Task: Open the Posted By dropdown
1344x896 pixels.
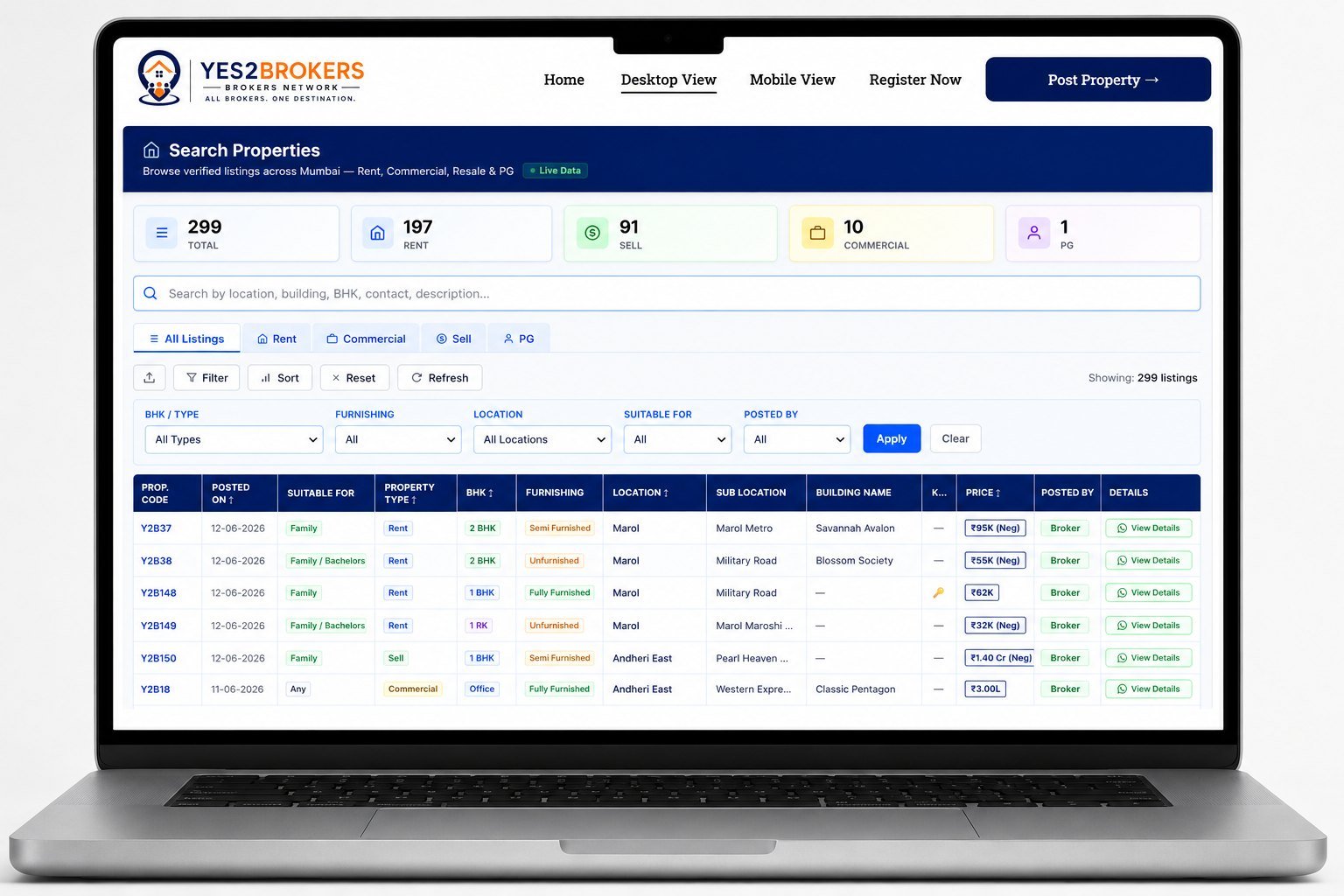Action: pos(797,439)
